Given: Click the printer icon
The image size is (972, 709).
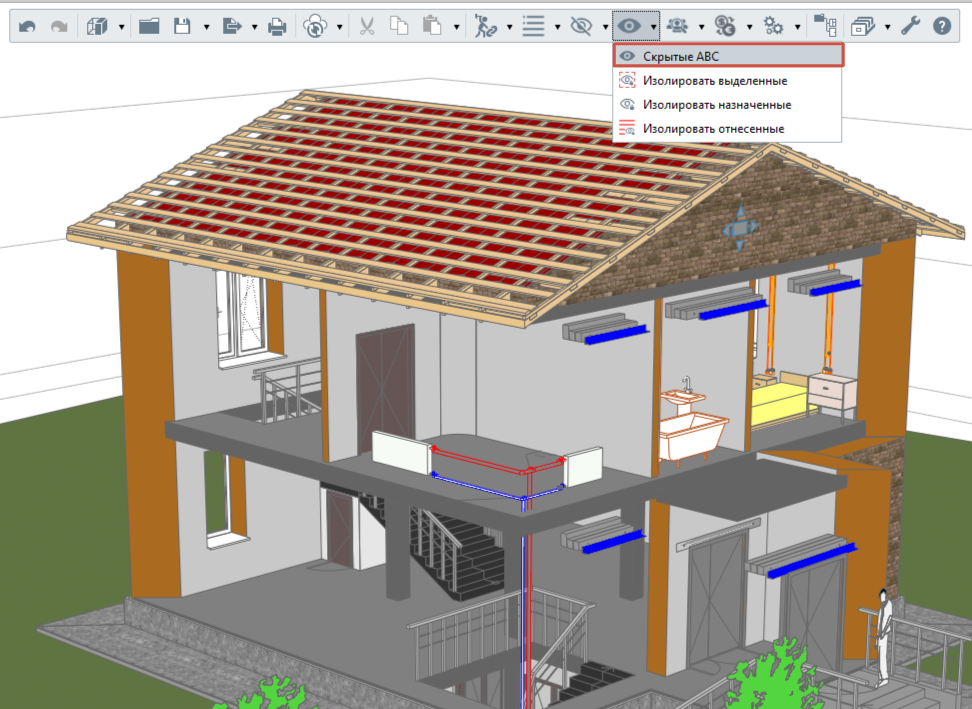Looking at the screenshot, I should (x=277, y=27).
